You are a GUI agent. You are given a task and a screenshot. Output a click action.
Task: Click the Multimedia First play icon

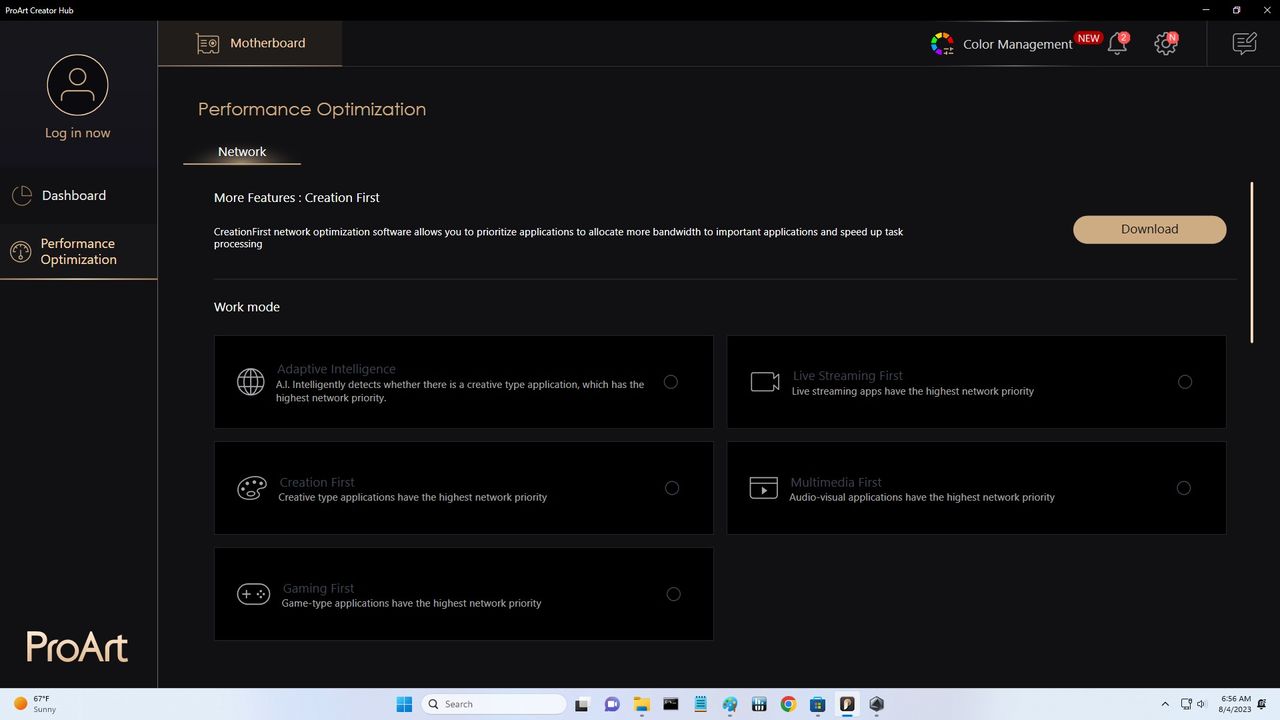point(764,488)
